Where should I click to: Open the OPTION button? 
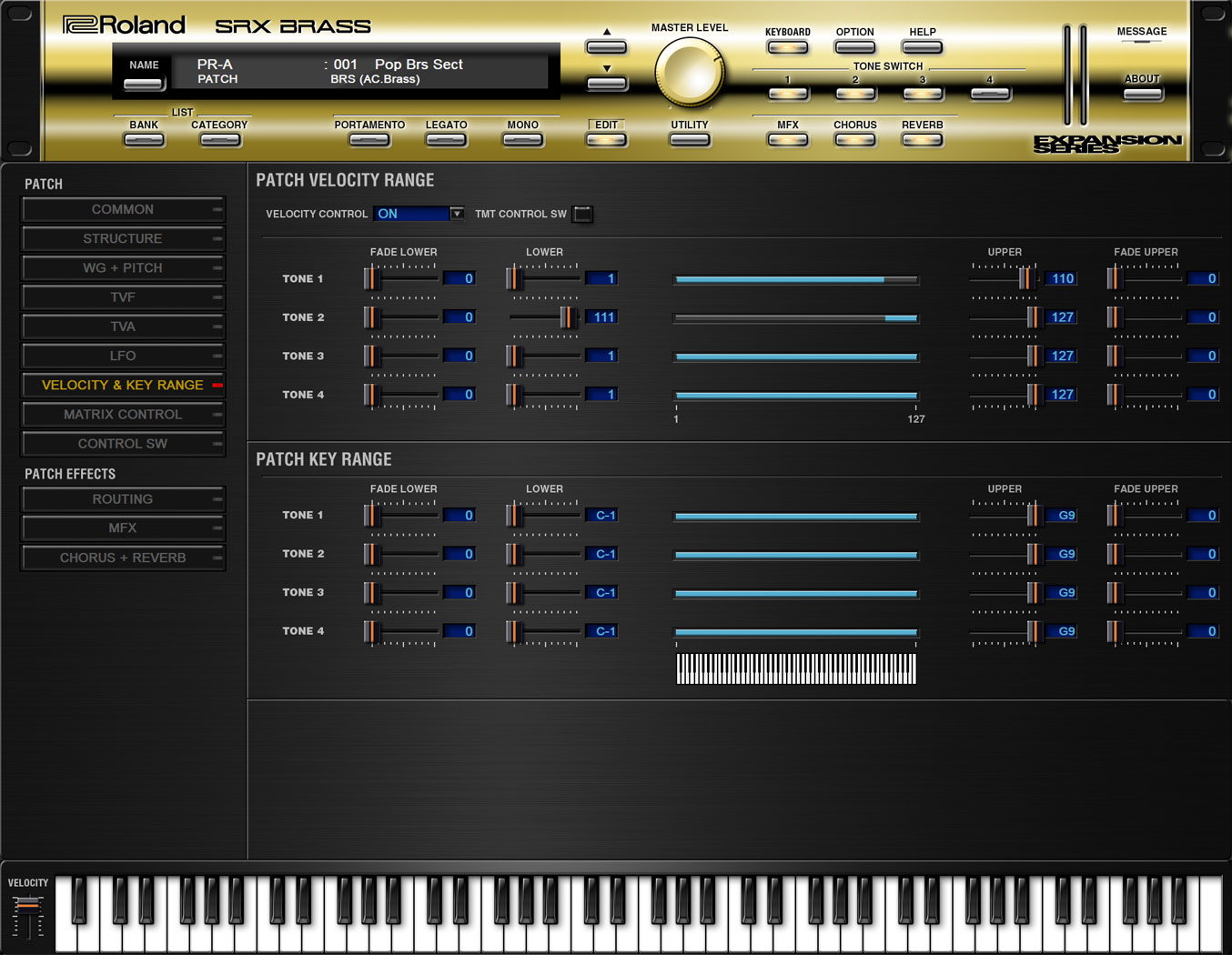coord(854,47)
